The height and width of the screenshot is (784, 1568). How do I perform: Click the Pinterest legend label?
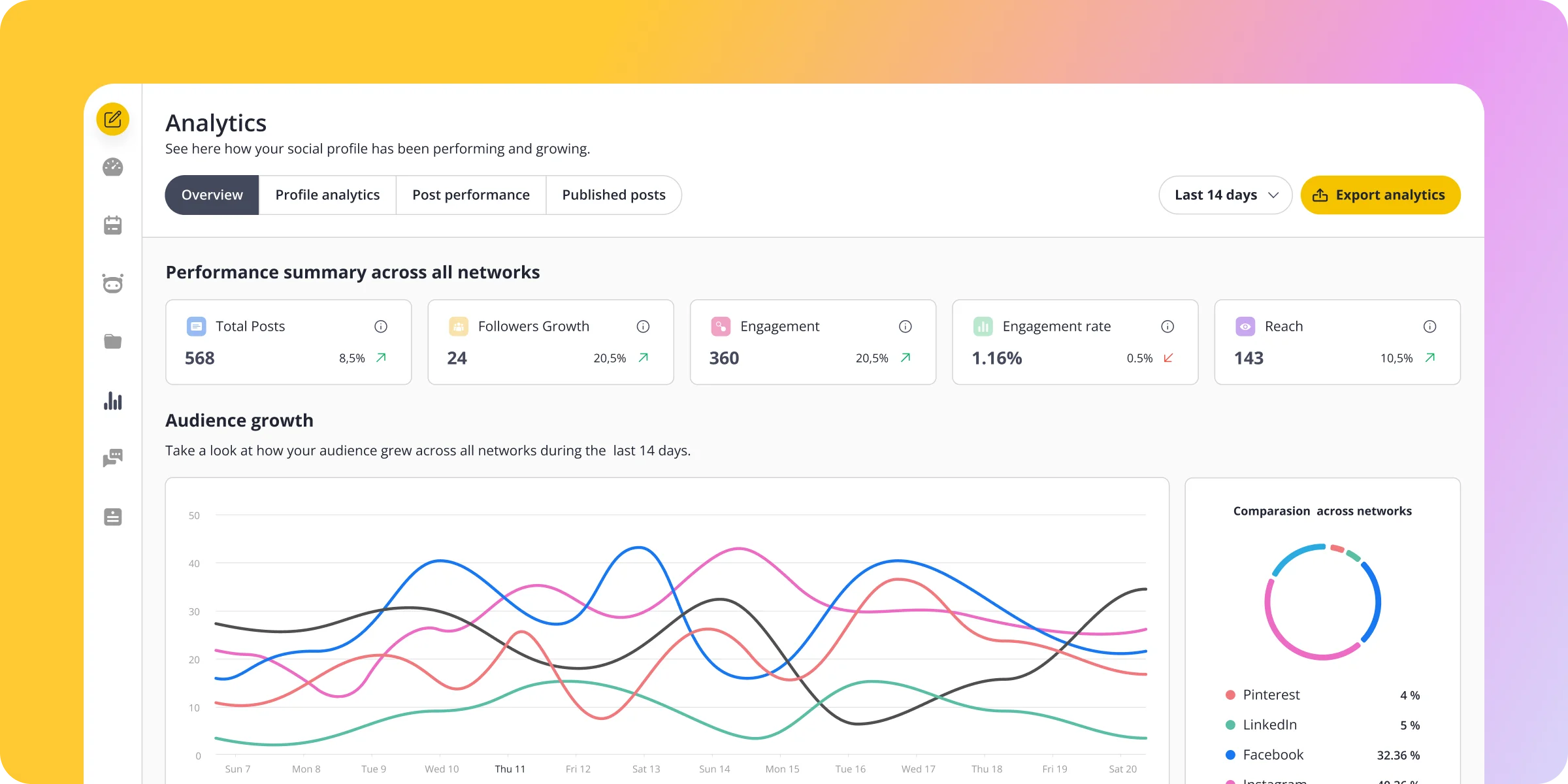click(x=1271, y=694)
